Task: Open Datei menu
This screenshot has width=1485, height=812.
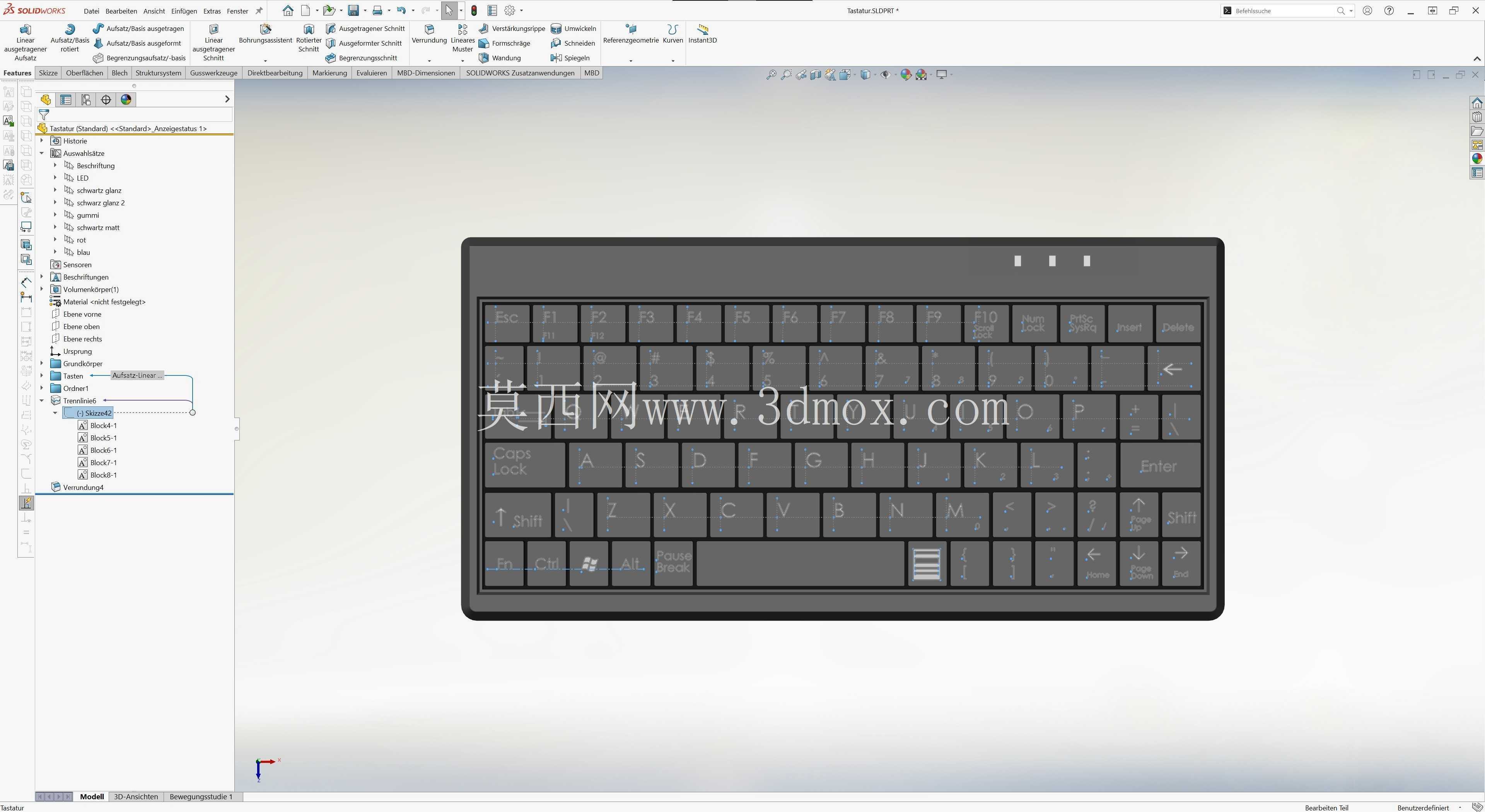Action: pos(91,11)
